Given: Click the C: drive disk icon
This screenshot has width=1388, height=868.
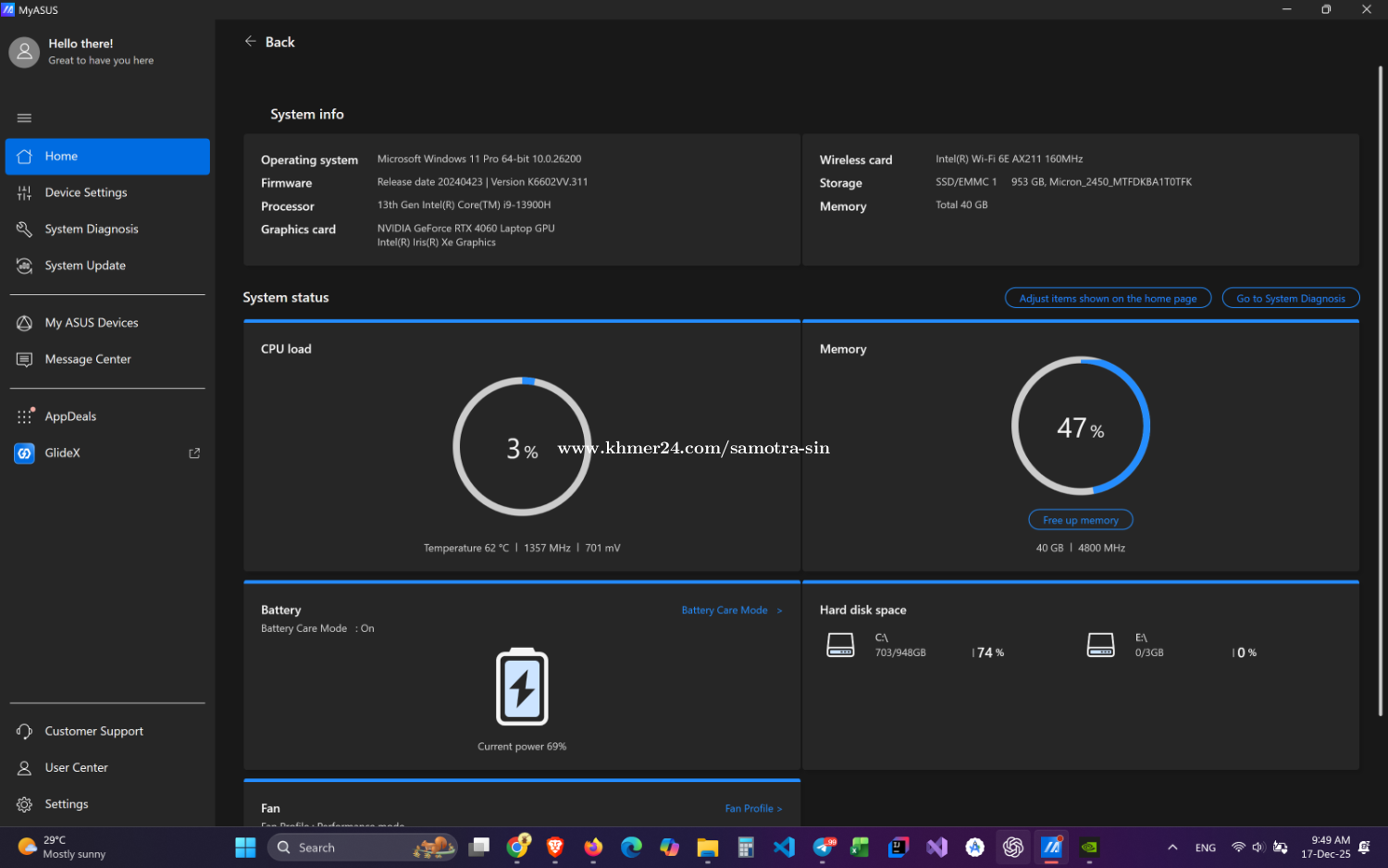Looking at the screenshot, I should click(x=840, y=645).
